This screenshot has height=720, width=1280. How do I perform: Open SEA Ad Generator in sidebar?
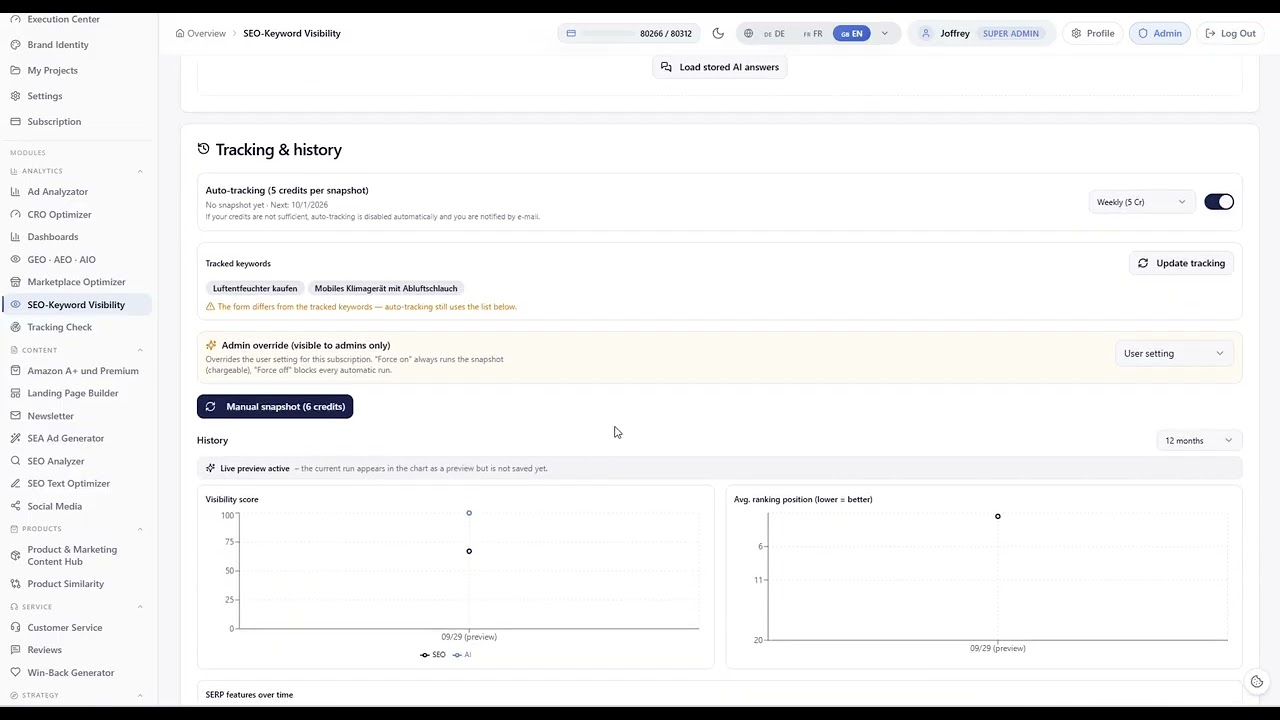point(66,438)
